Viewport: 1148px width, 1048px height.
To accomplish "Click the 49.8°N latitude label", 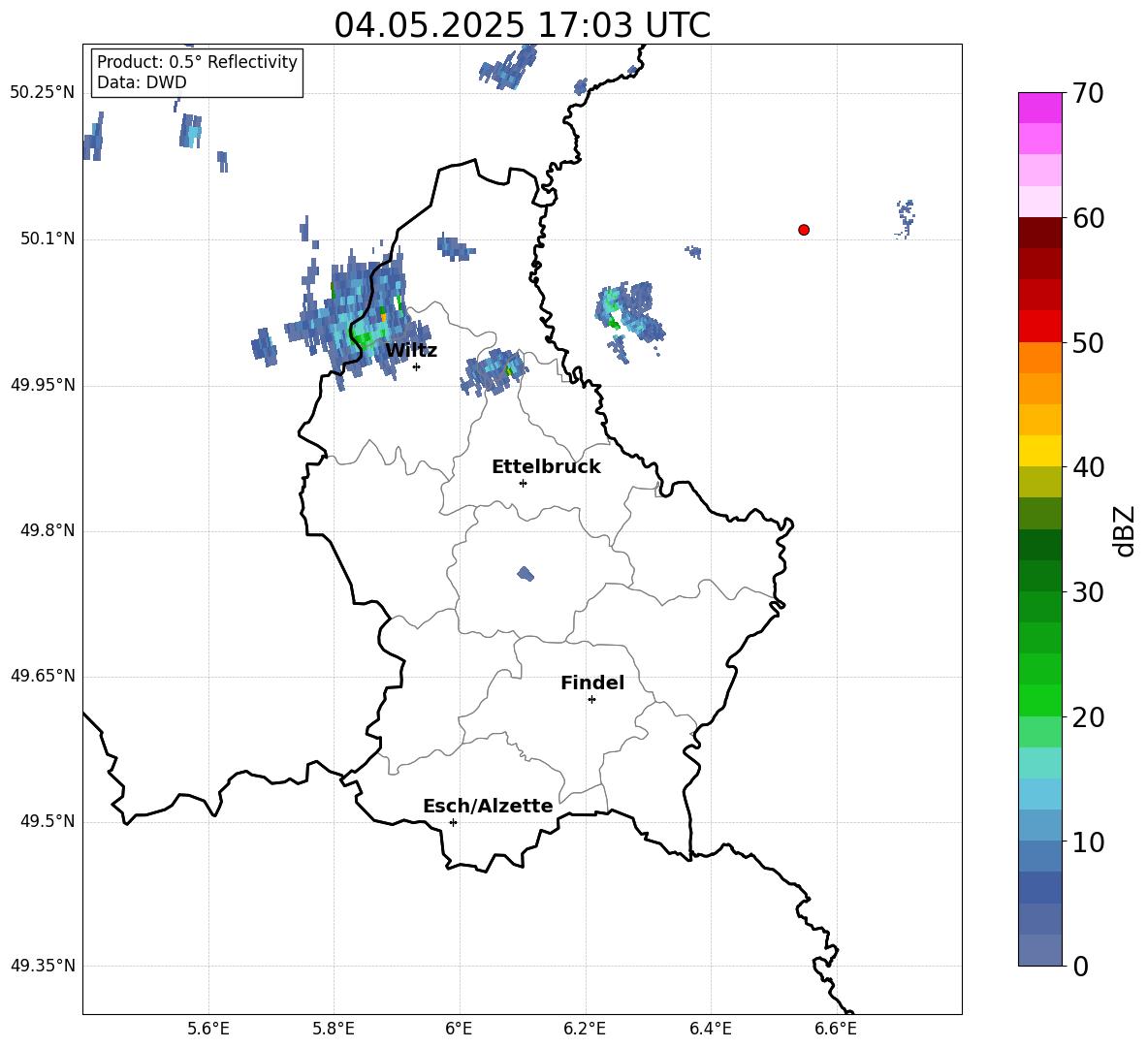I will 48,530.
